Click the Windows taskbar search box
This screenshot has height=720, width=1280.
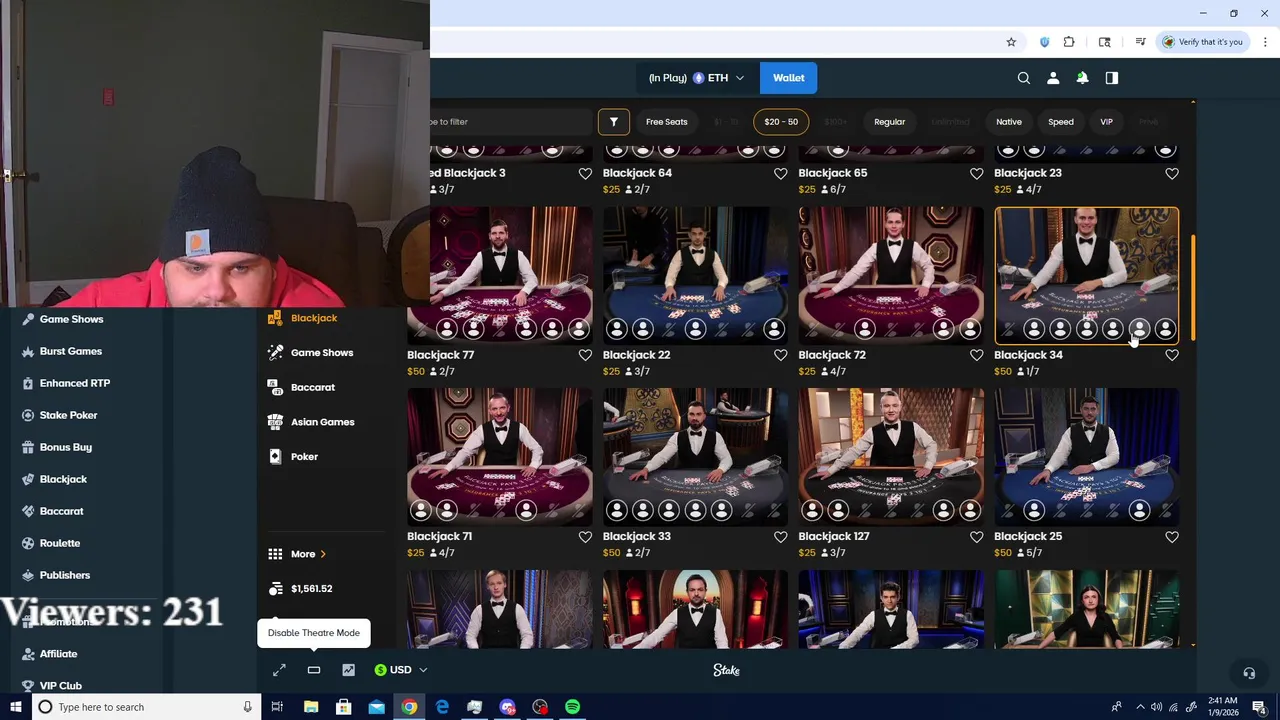pyautogui.click(x=144, y=707)
